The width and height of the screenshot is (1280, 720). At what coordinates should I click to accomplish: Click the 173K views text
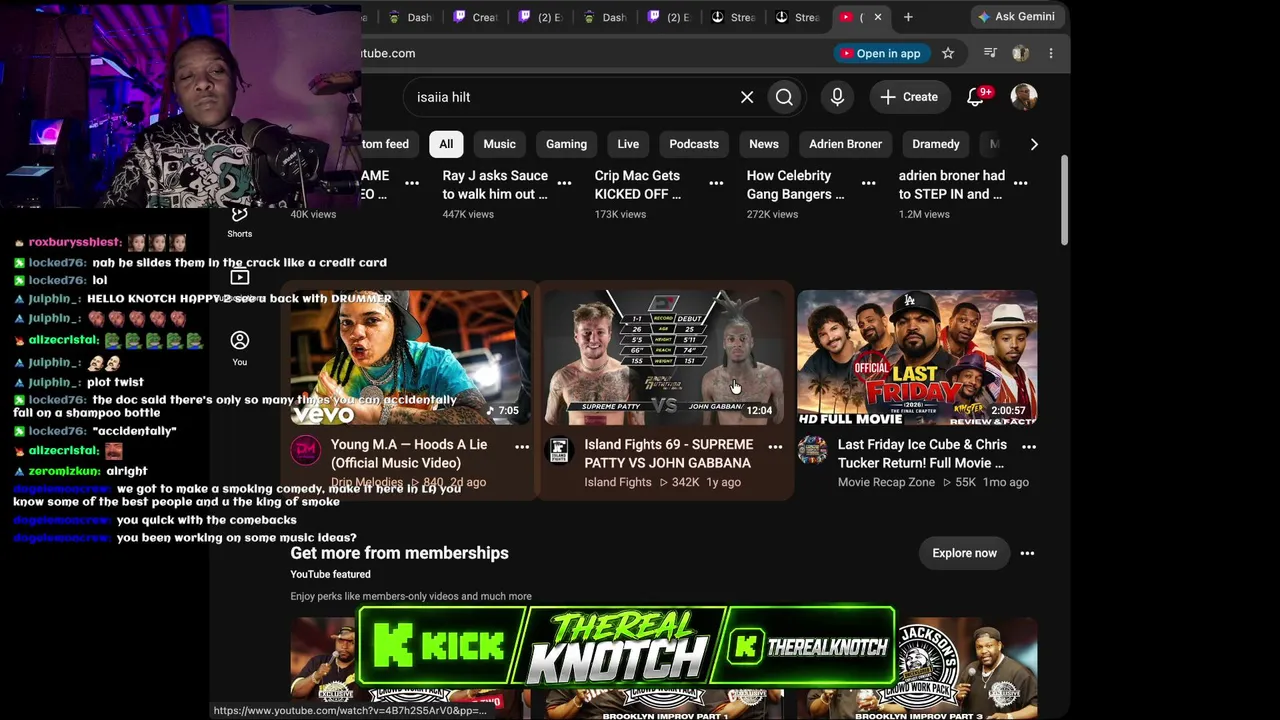pyautogui.click(x=620, y=214)
